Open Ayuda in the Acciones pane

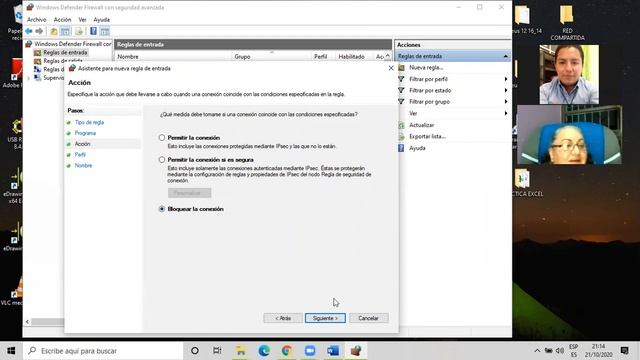417,148
